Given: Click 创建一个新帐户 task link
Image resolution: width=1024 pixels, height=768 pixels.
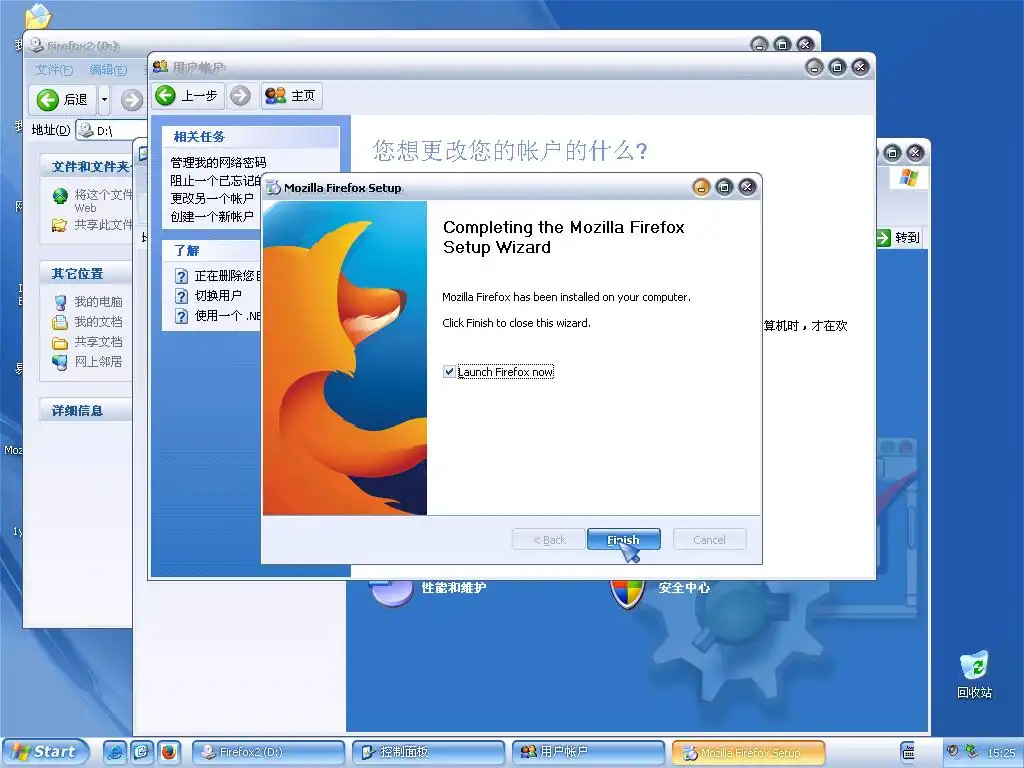Looking at the screenshot, I should tap(212, 216).
